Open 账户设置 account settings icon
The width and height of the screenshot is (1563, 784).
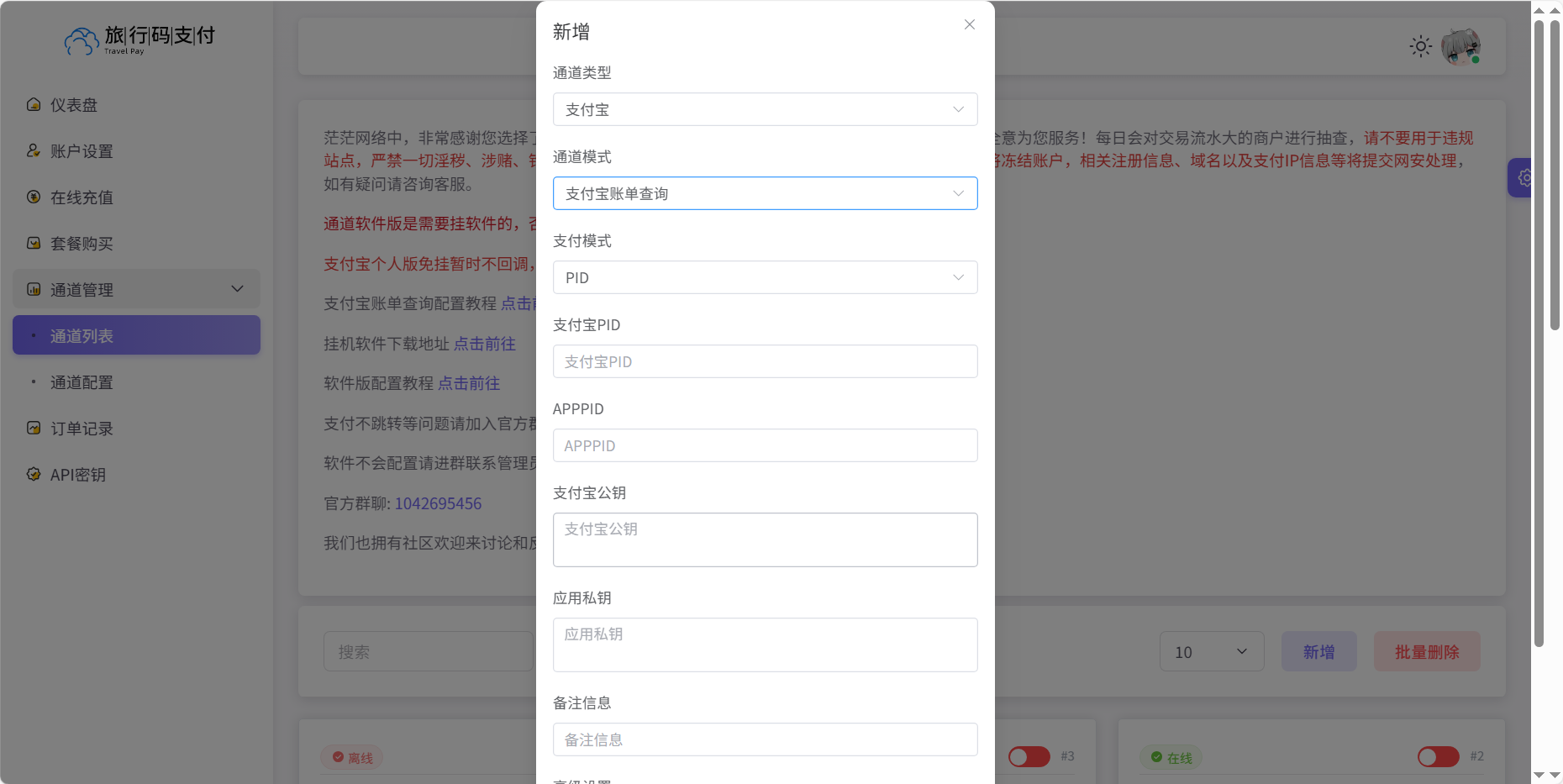pos(34,150)
